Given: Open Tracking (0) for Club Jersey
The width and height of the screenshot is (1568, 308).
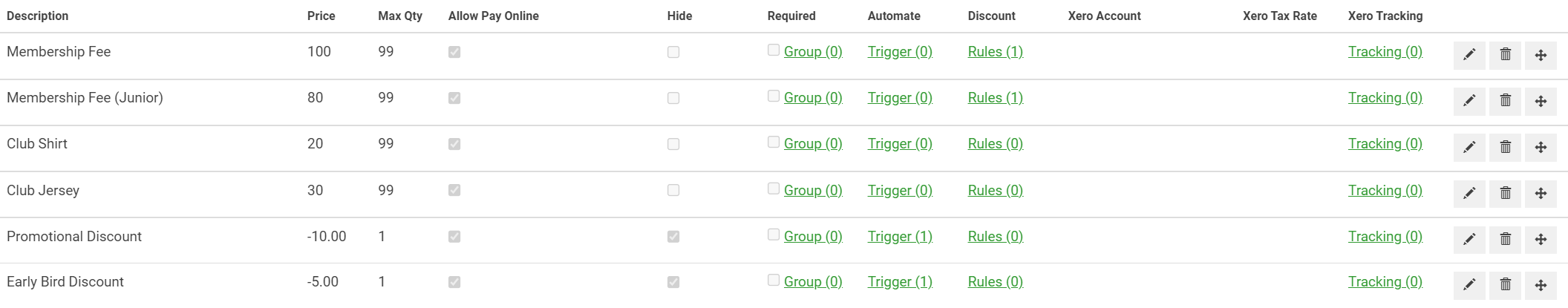Looking at the screenshot, I should click(1385, 191).
